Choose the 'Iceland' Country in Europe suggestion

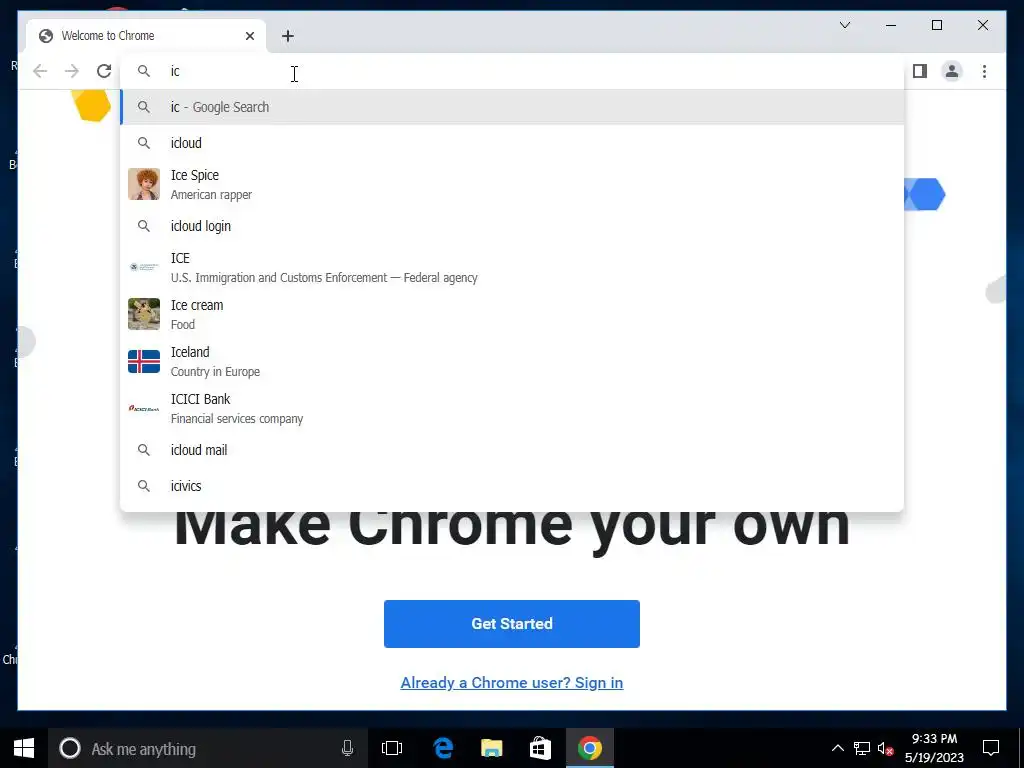(513, 361)
